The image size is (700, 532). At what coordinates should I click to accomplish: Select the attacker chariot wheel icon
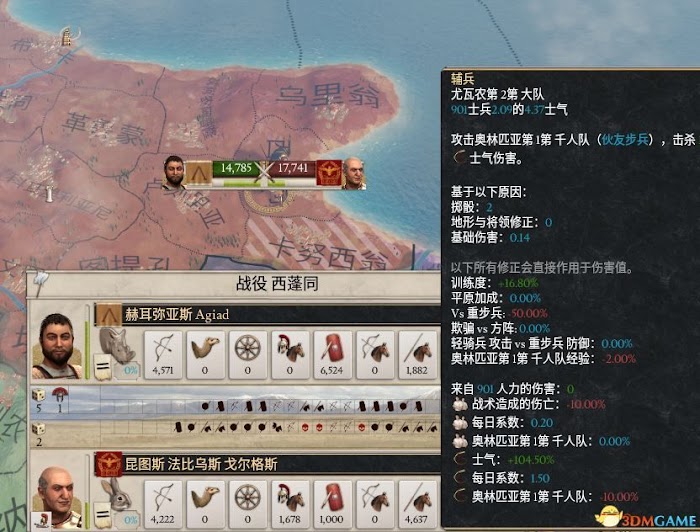(x=247, y=355)
